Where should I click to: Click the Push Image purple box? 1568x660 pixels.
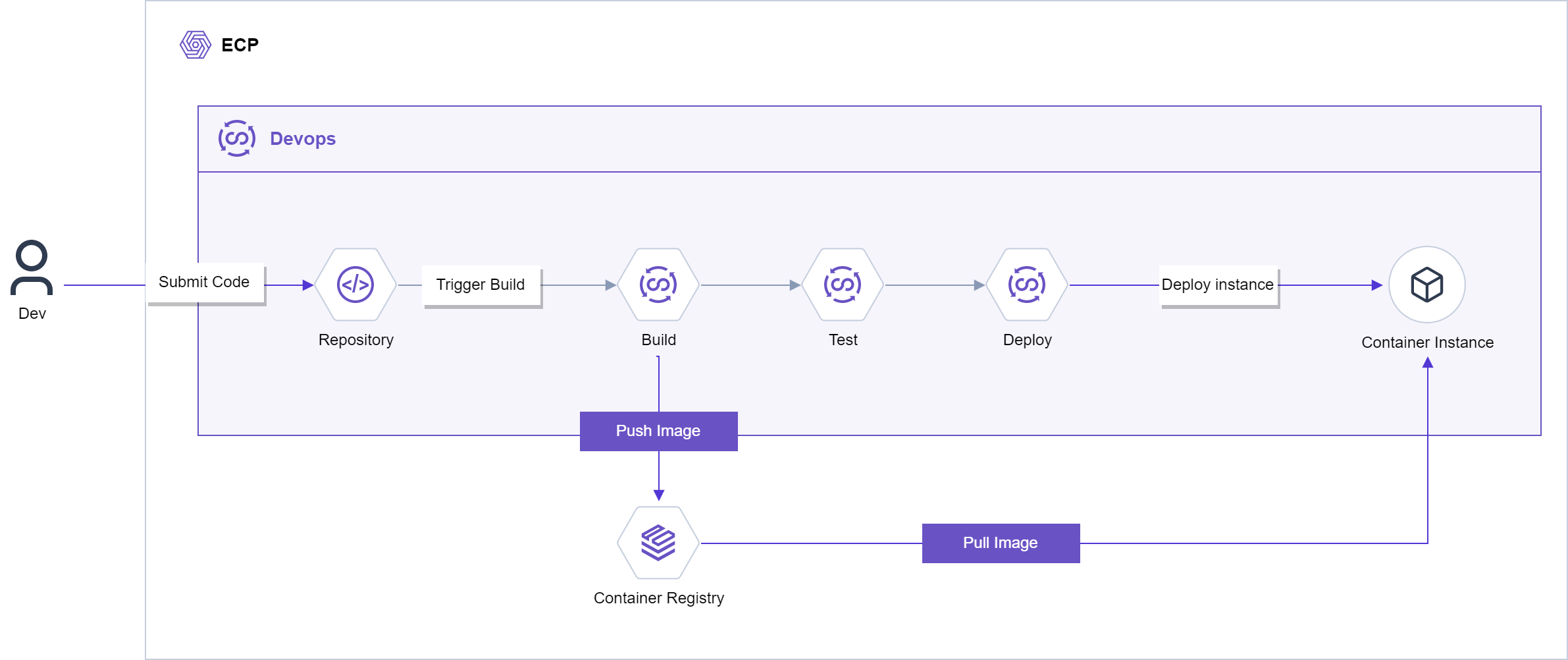[658, 431]
